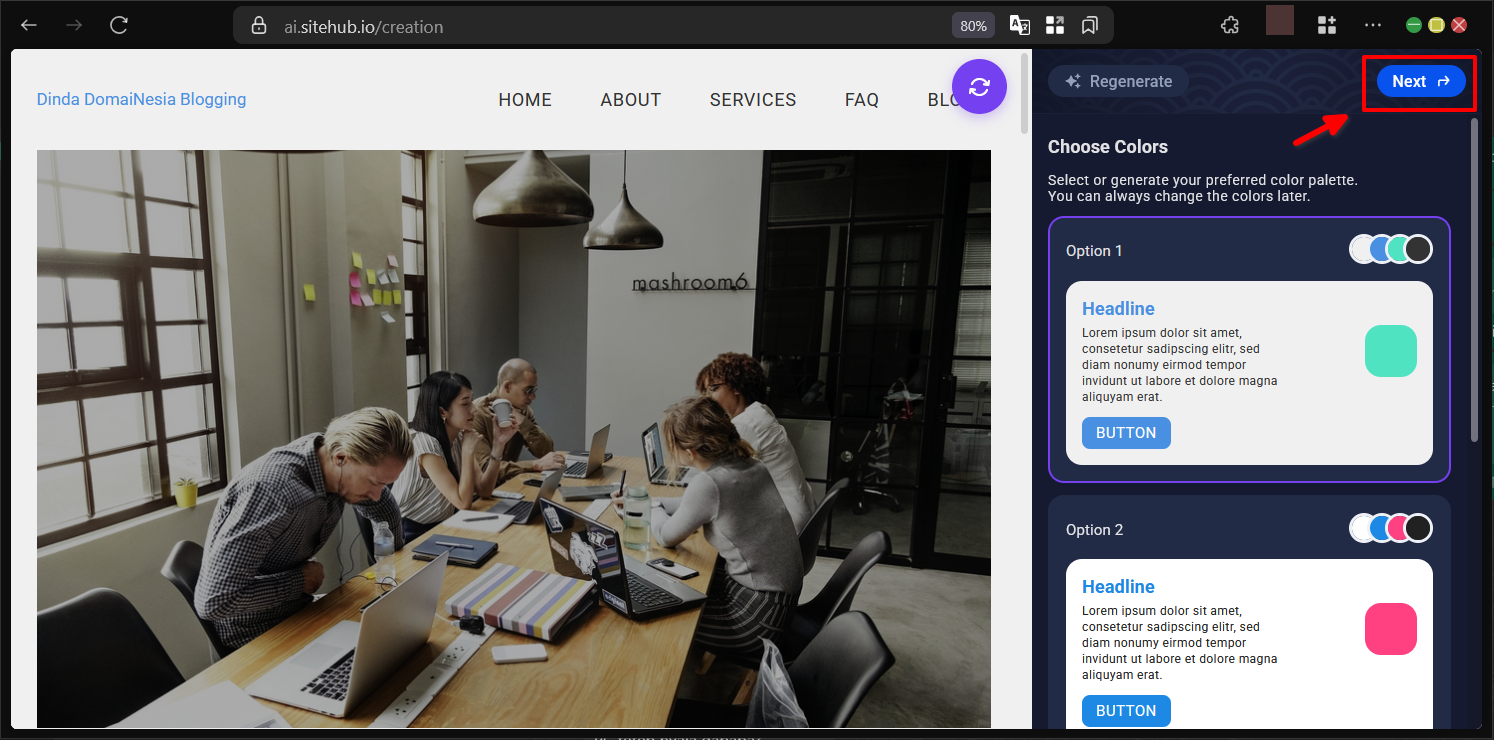Open the HOME menu item
1494x740 pixels.
525,100
